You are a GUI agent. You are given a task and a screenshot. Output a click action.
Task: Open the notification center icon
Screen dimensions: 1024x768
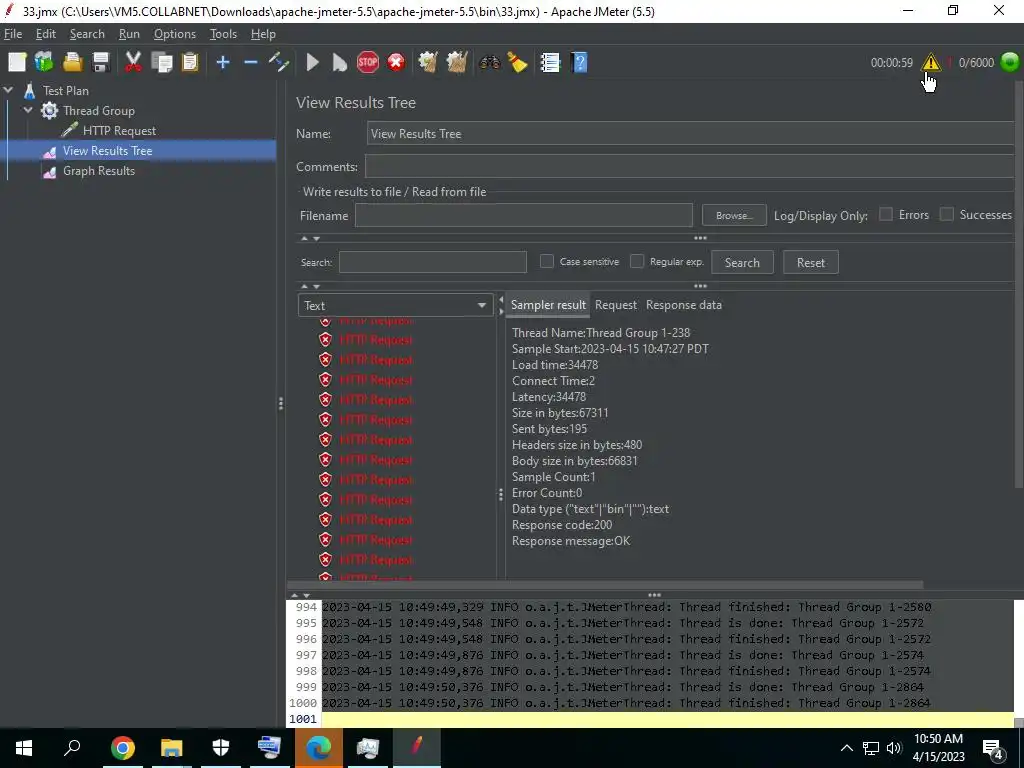coord(993,748)
